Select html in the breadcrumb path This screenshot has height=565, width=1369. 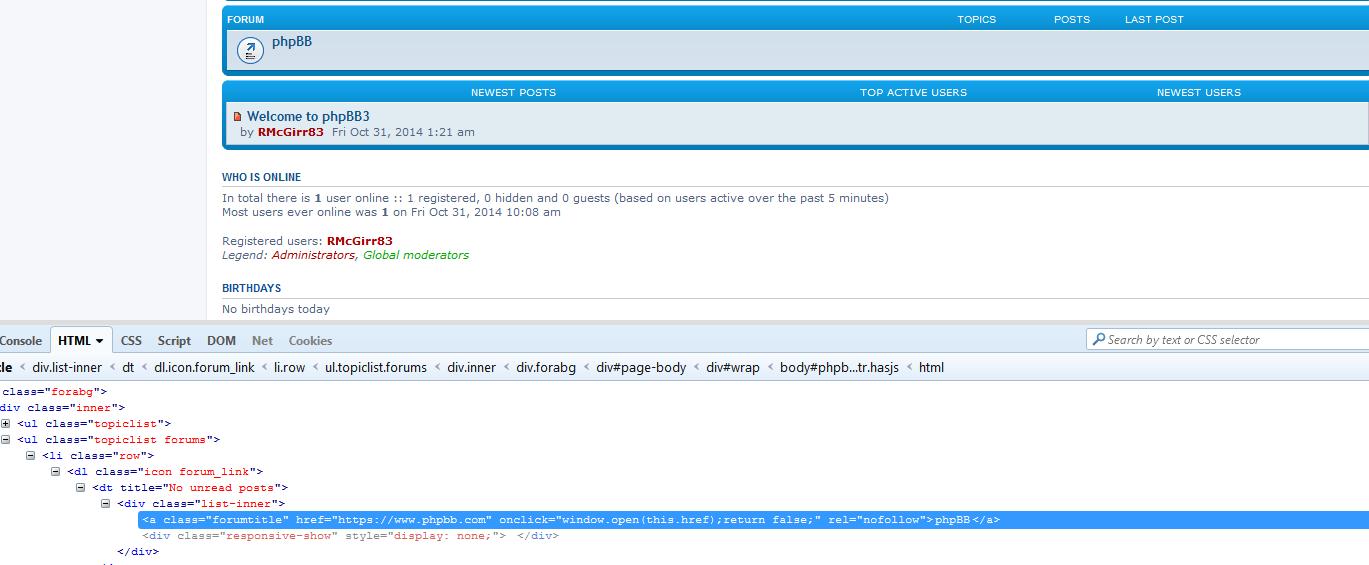931,367
